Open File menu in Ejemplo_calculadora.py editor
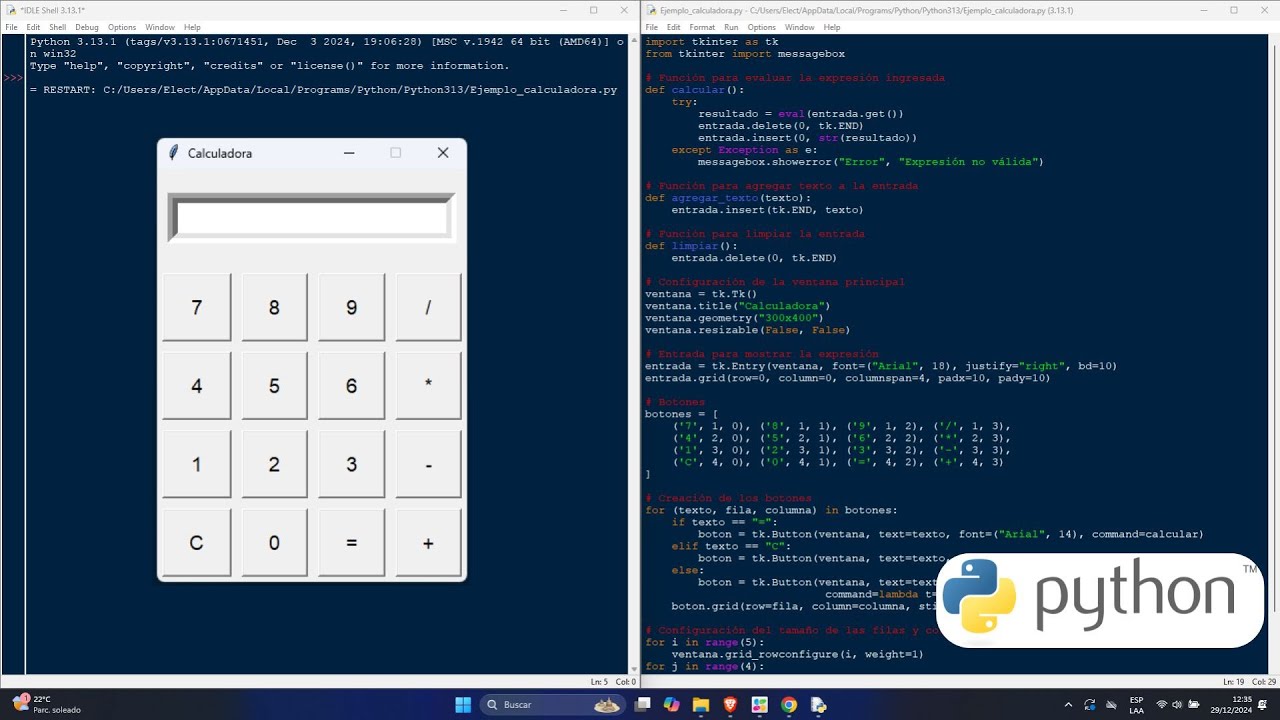The height and width of the screenshot is (720, 1280). click(651, 27)
